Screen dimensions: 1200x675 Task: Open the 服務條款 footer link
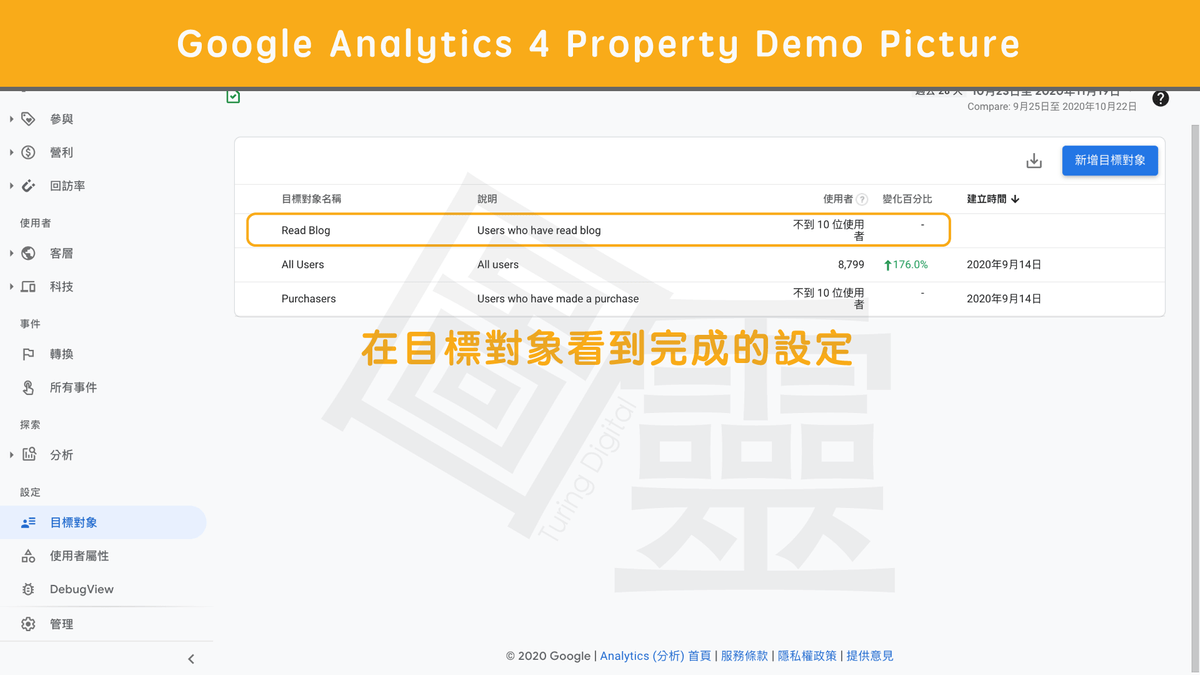(x=744, y=656)
